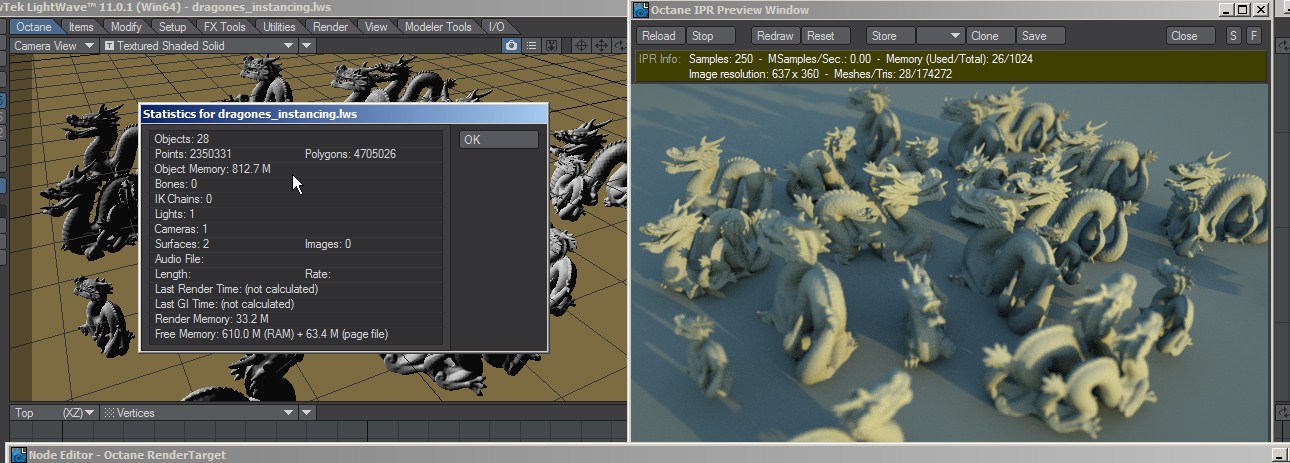The image size is (1290, 463).
Task: Click 'Samples: 250' in IPR Info
Action: click(x=721, y=59)
